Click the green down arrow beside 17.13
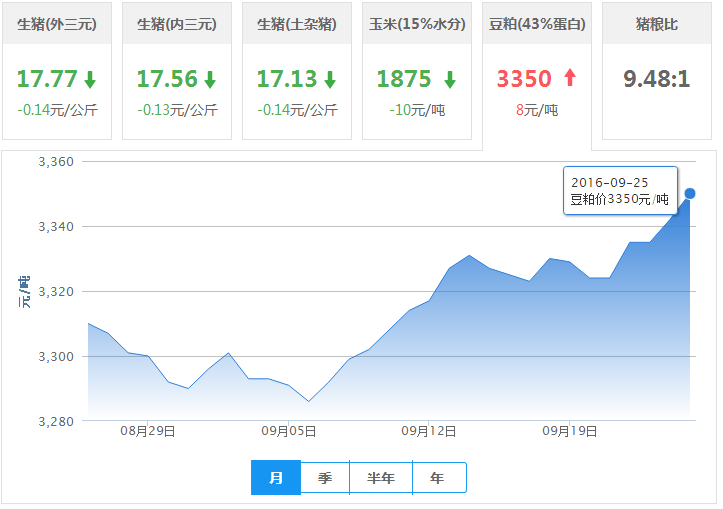The width and height of the screenshot is (723, 509). pos(330,79)
